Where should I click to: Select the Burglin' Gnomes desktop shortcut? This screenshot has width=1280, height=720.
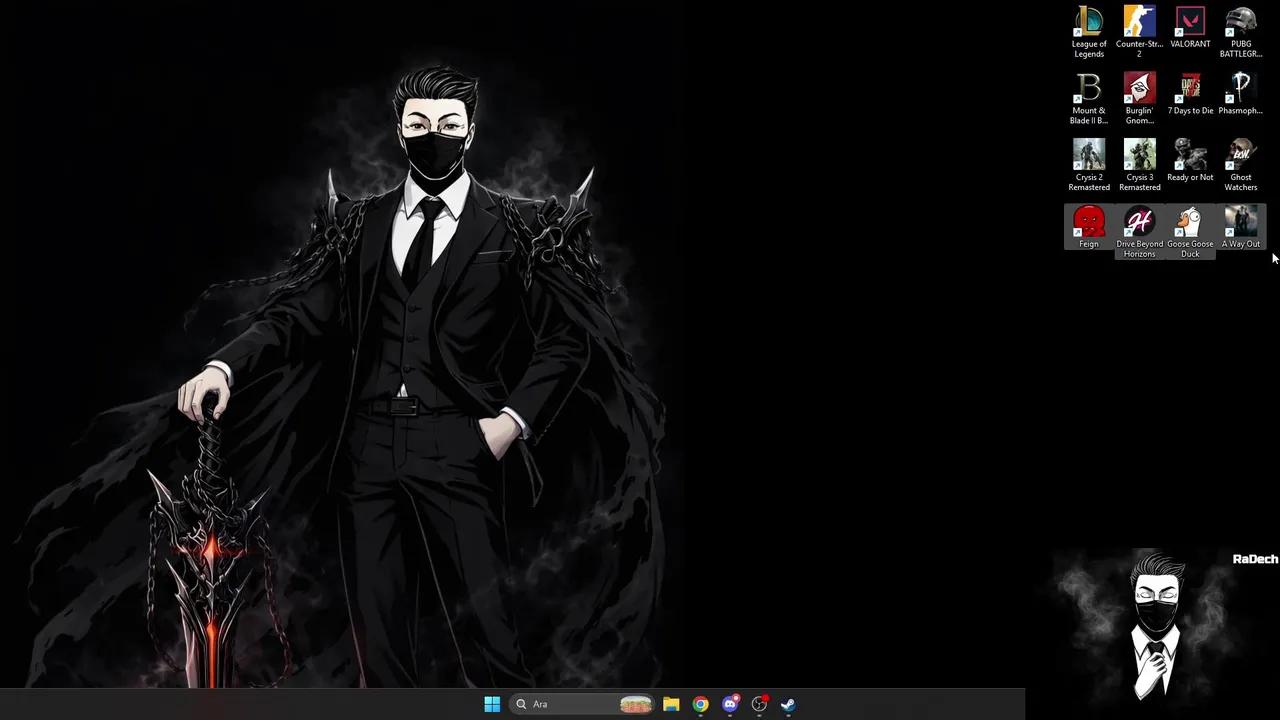(x=1139, y=99)
